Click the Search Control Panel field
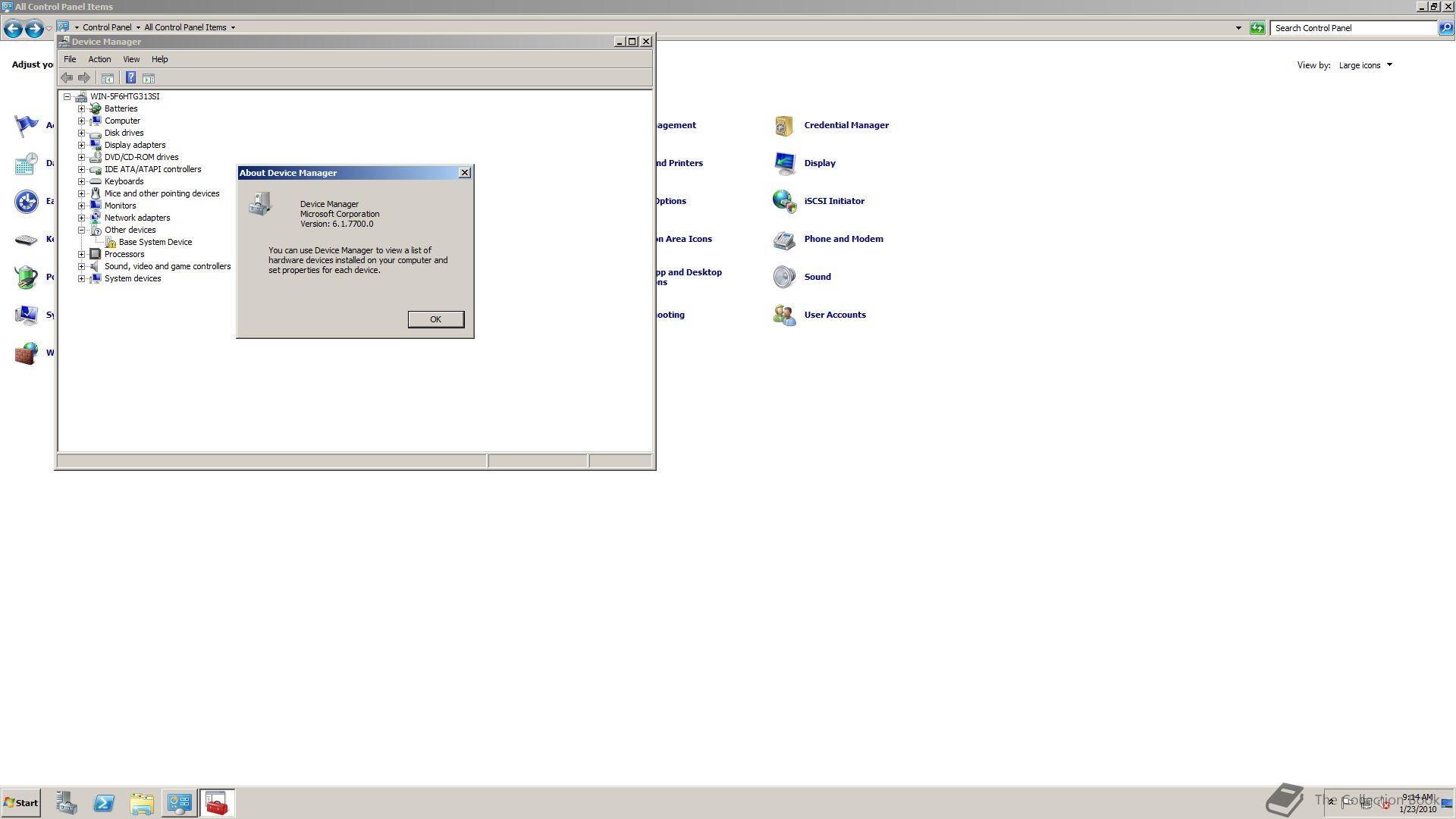 coord(1354,28)
